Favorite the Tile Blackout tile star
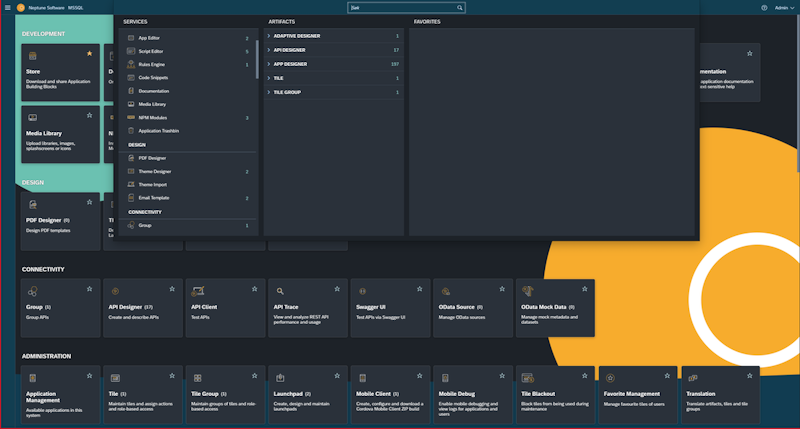Viewport: 800px width, 429px height. click(585, 375)
